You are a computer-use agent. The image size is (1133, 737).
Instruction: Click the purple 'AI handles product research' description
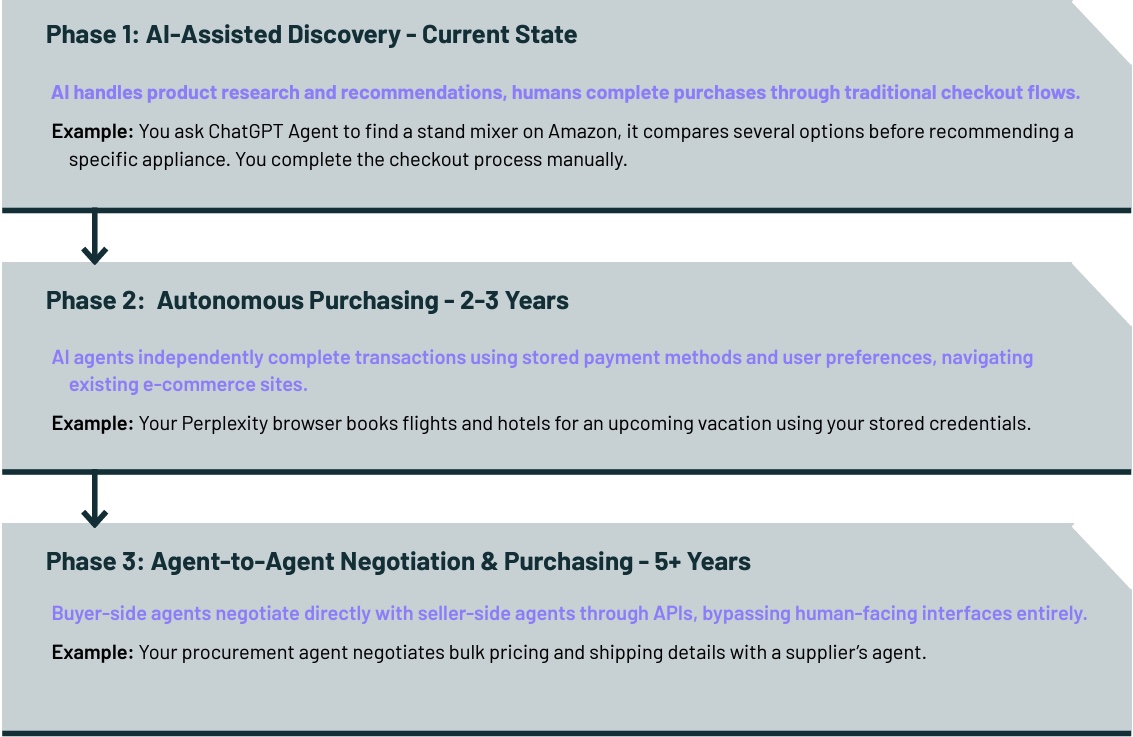click(565, 93)
